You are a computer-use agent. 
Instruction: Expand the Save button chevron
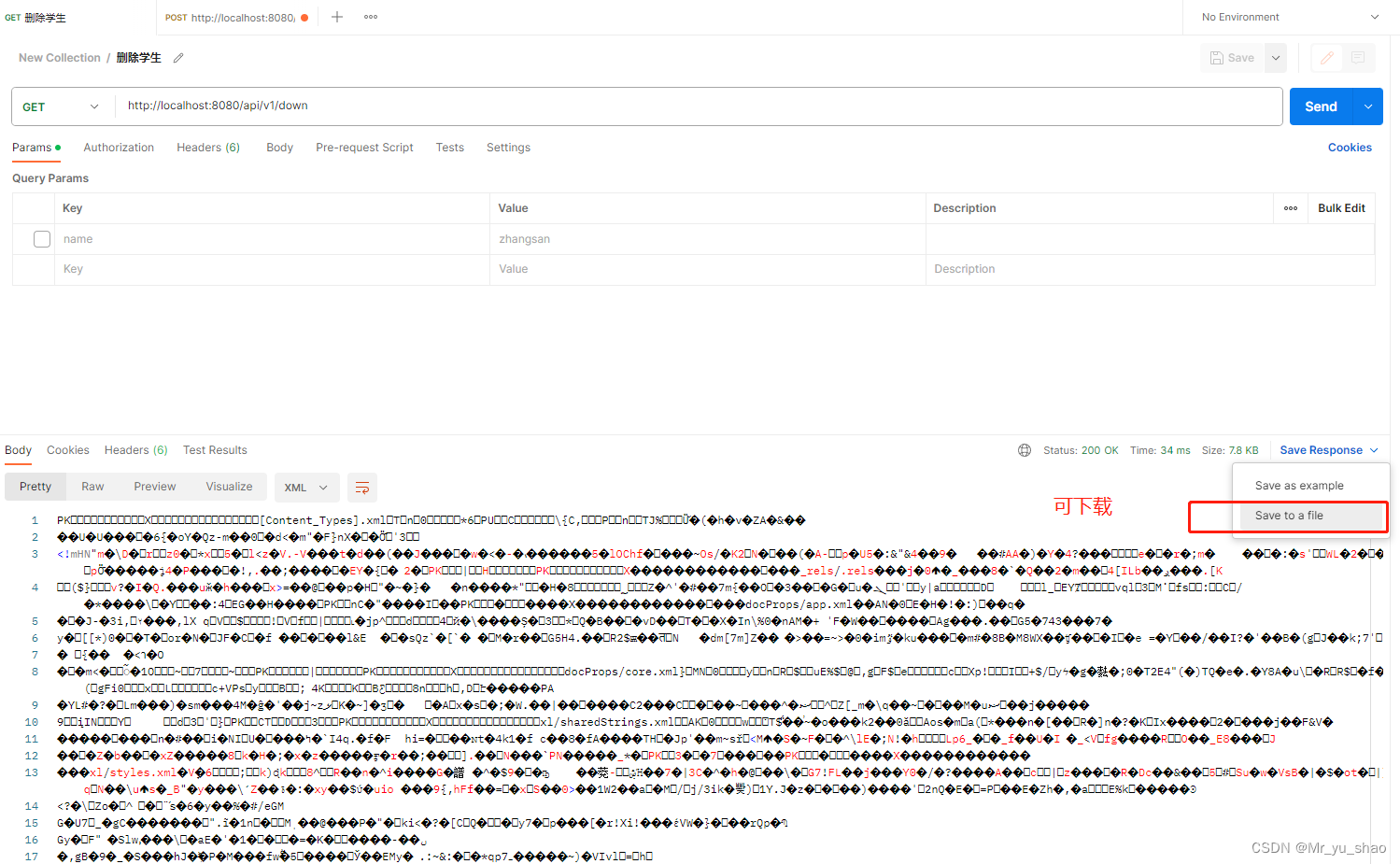pos(1275,57)
